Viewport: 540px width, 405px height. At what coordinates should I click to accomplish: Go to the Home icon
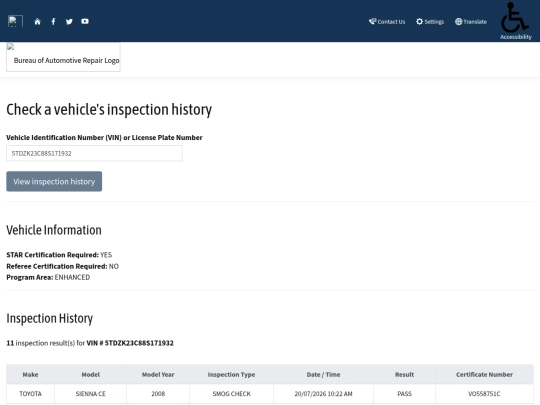click(x=38, y=22)
